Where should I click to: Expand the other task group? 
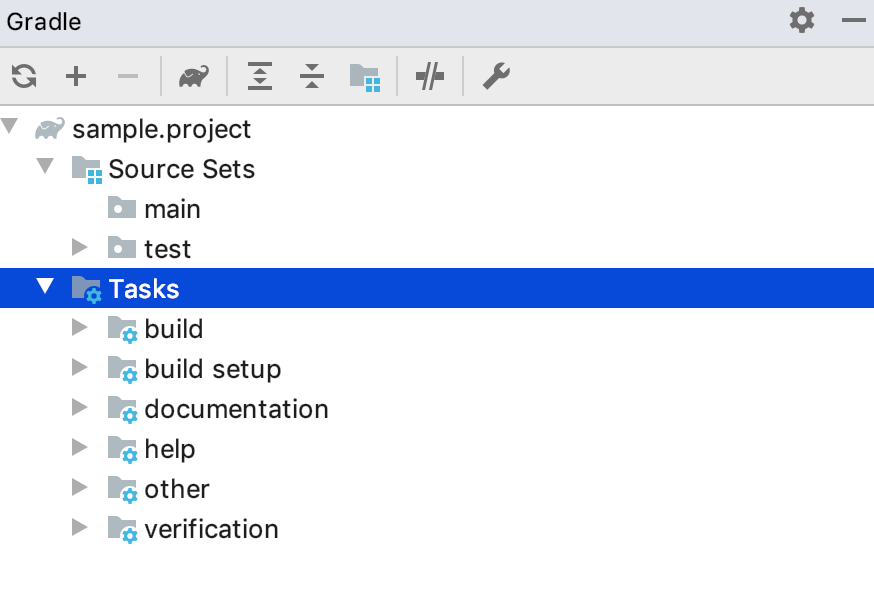click(x=80, y=487)
